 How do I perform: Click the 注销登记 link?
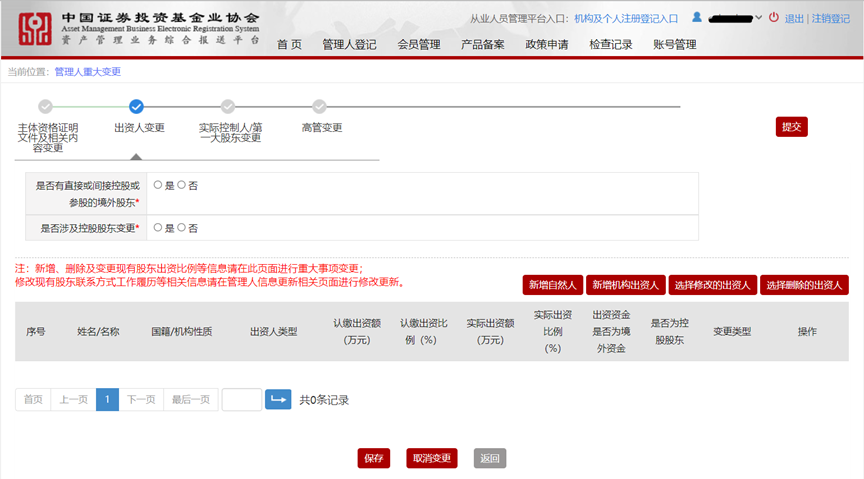pyautogui.click(x=830, y=19)
